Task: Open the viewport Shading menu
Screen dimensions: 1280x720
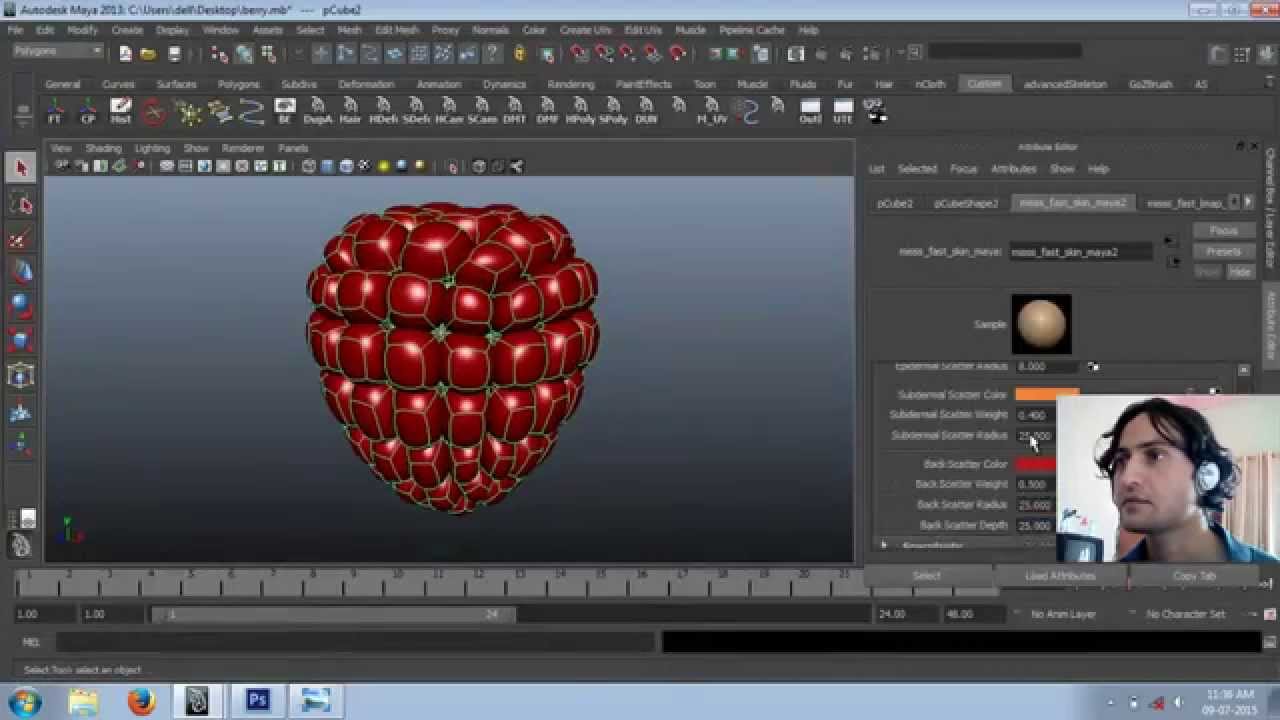Action: [103, 148]
